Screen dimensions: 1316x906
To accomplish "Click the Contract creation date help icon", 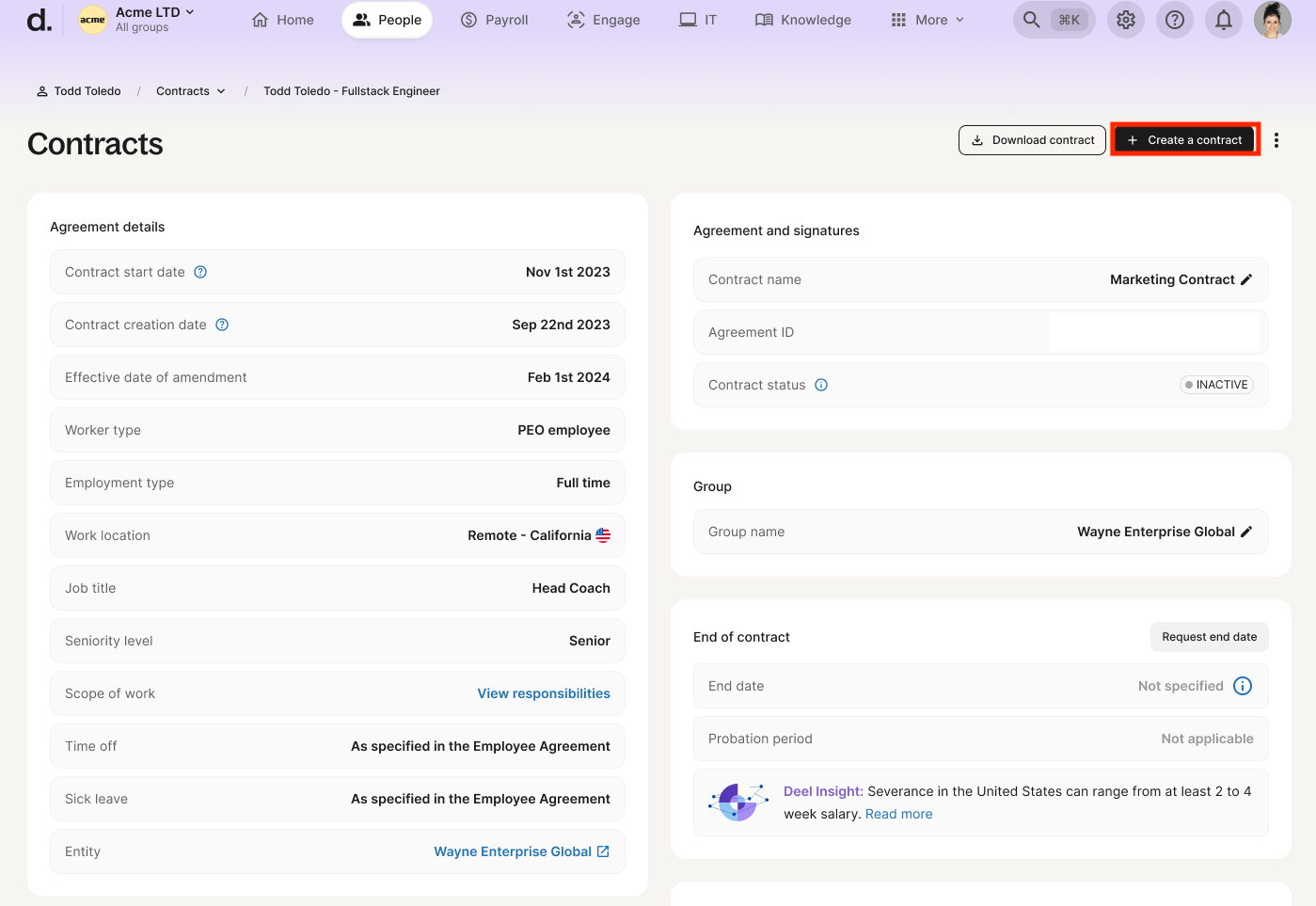I will [222, 325].
